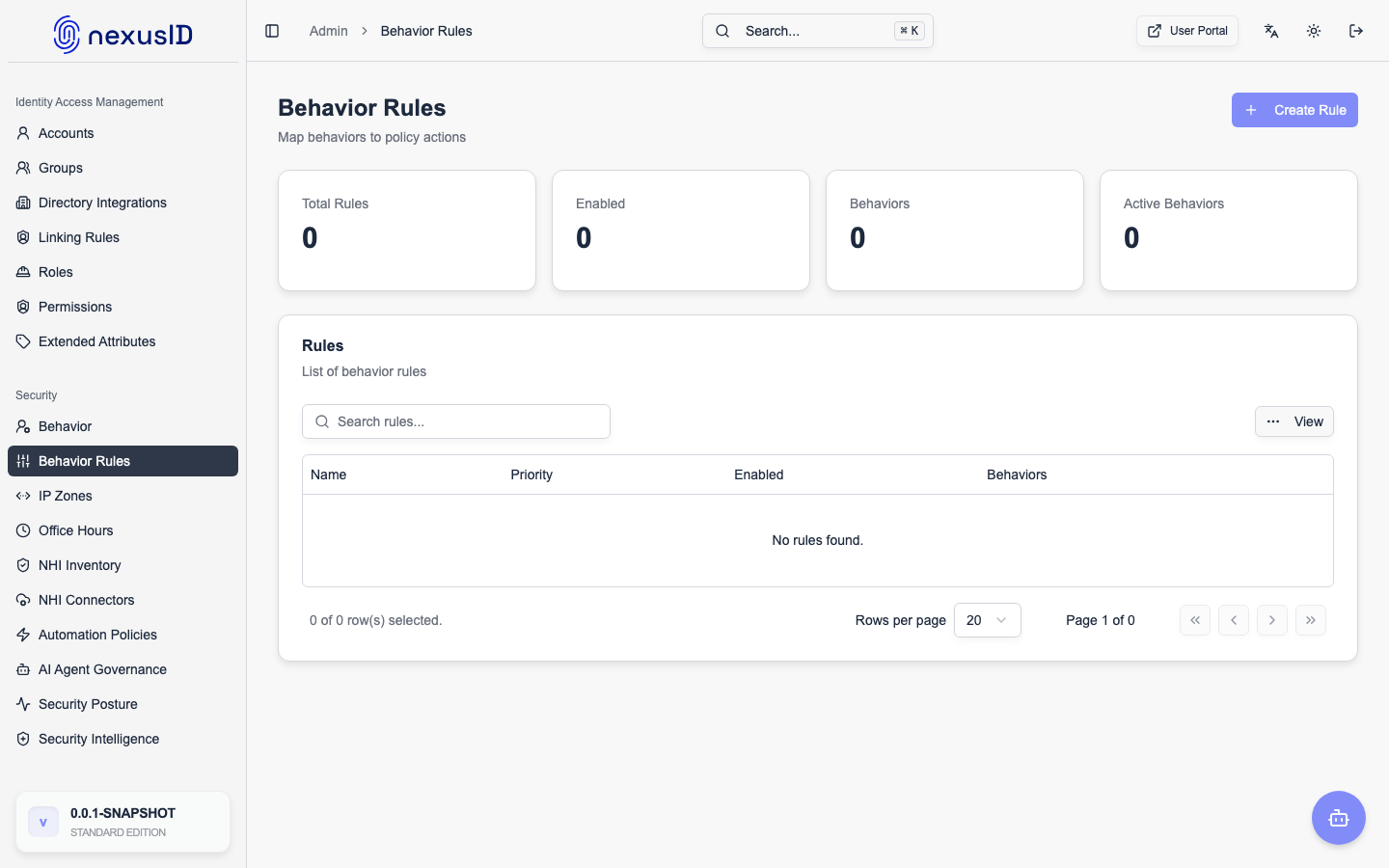
Task: Click the Security Intelligence shield icon
Action: [x=23, y=739]
